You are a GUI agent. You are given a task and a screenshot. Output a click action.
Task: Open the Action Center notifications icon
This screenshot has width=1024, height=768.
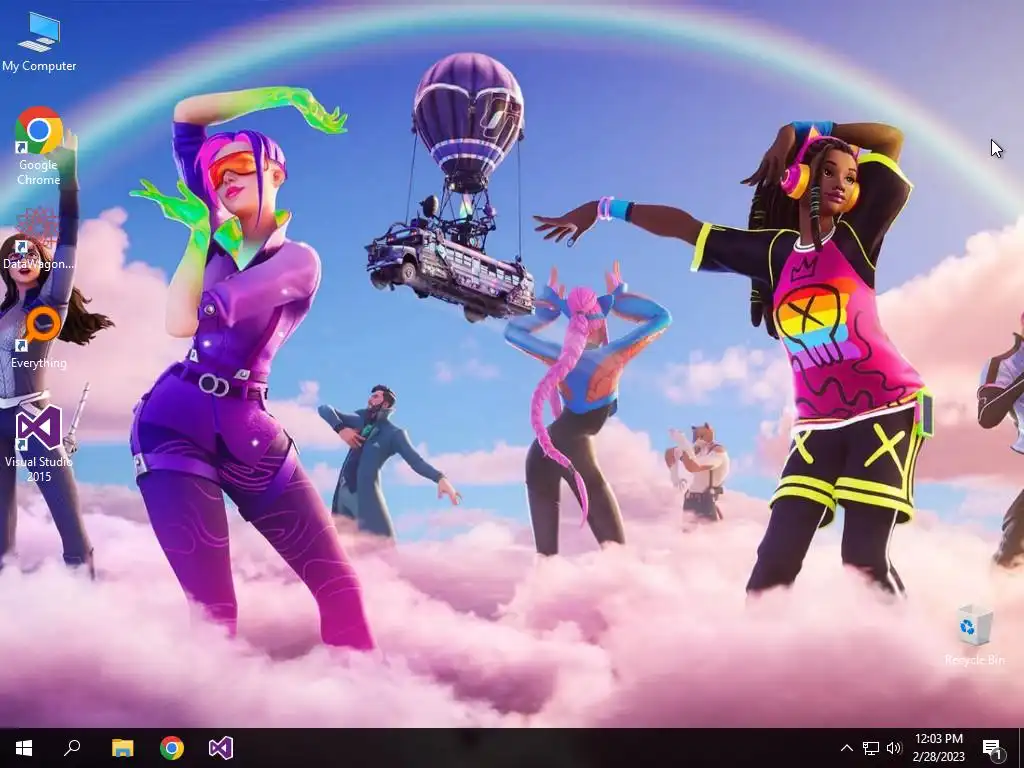993,748
